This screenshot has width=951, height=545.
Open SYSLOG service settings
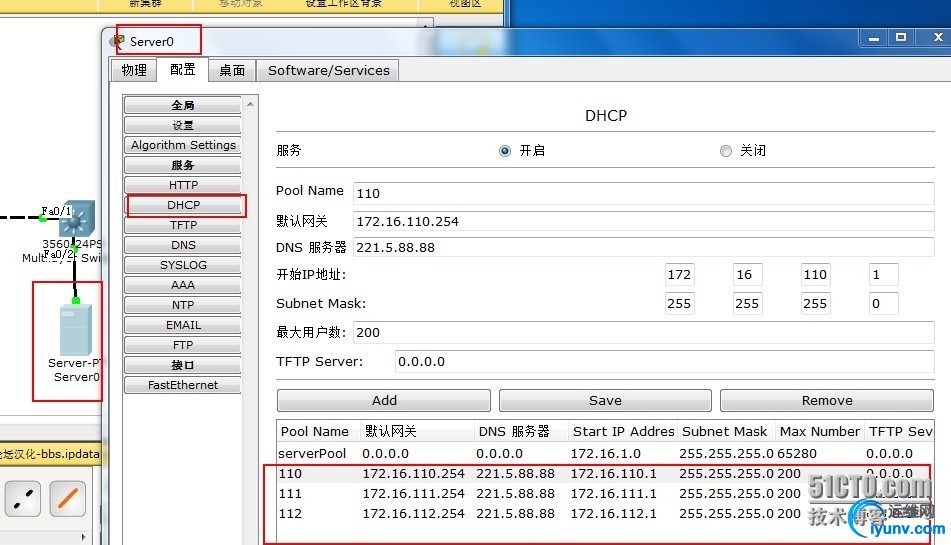[183, 265]
